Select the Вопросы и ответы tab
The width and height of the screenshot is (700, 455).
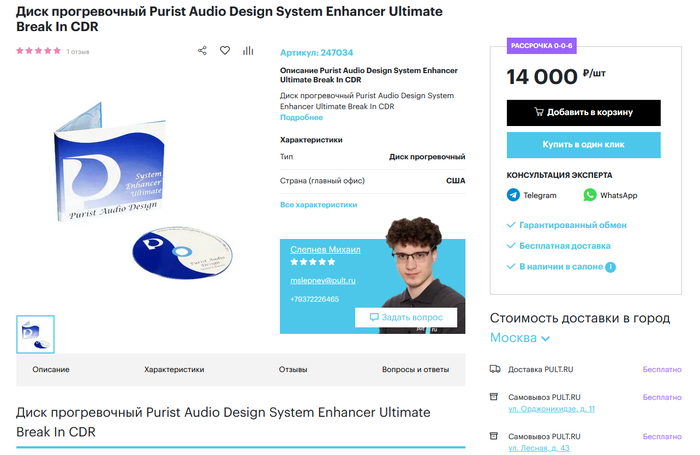pyautogui.click(x=415, y=370)
